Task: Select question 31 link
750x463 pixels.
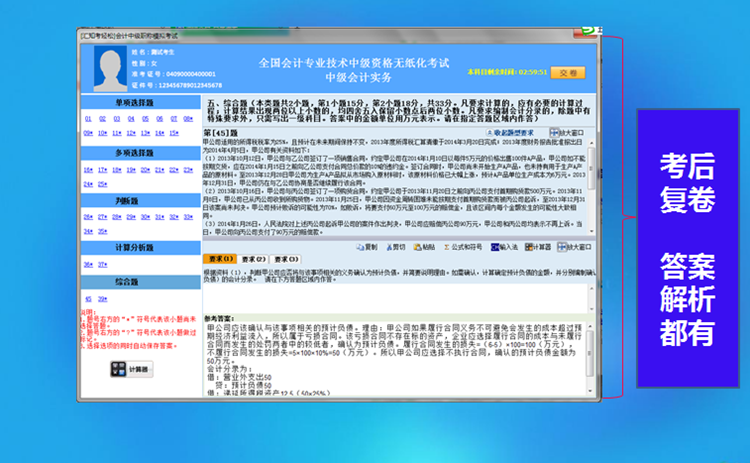Action: click(160, 217)
